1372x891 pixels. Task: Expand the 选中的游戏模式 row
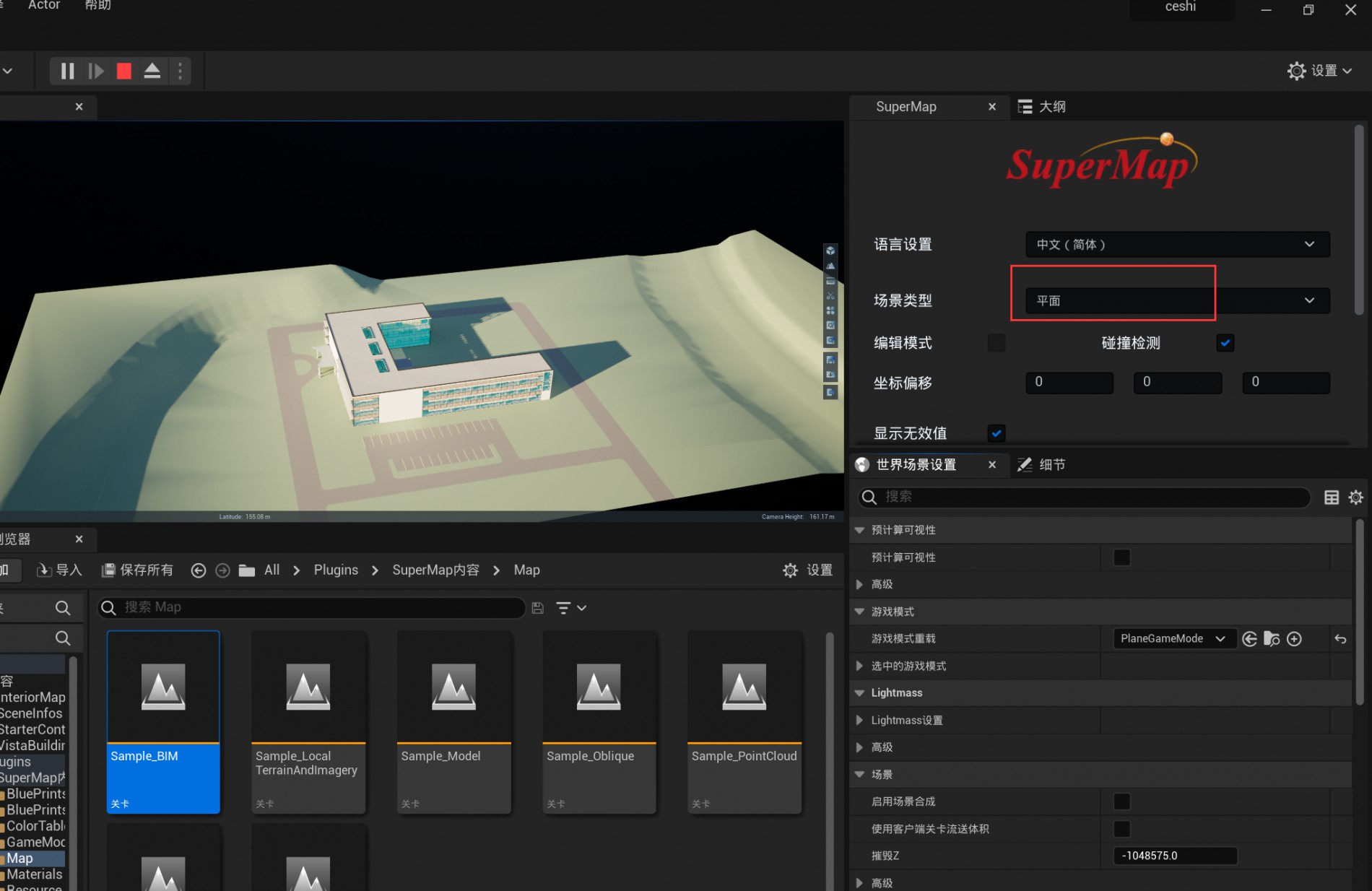pos(859,666)
